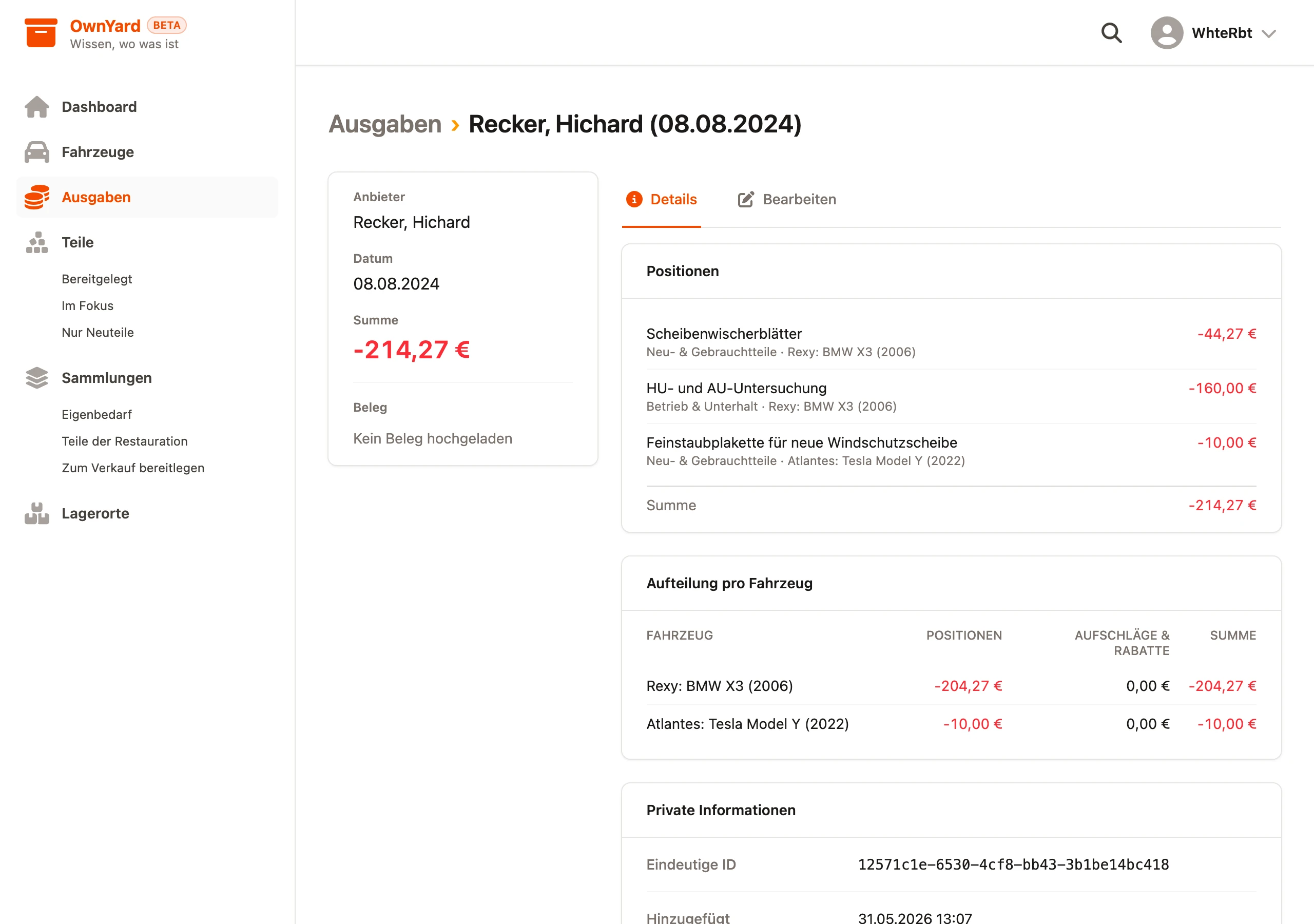Click Feinstaubplakette für neue Windschutzscheibe position
This screenshot has height=924, width=1314.
(x=951, y=451)
